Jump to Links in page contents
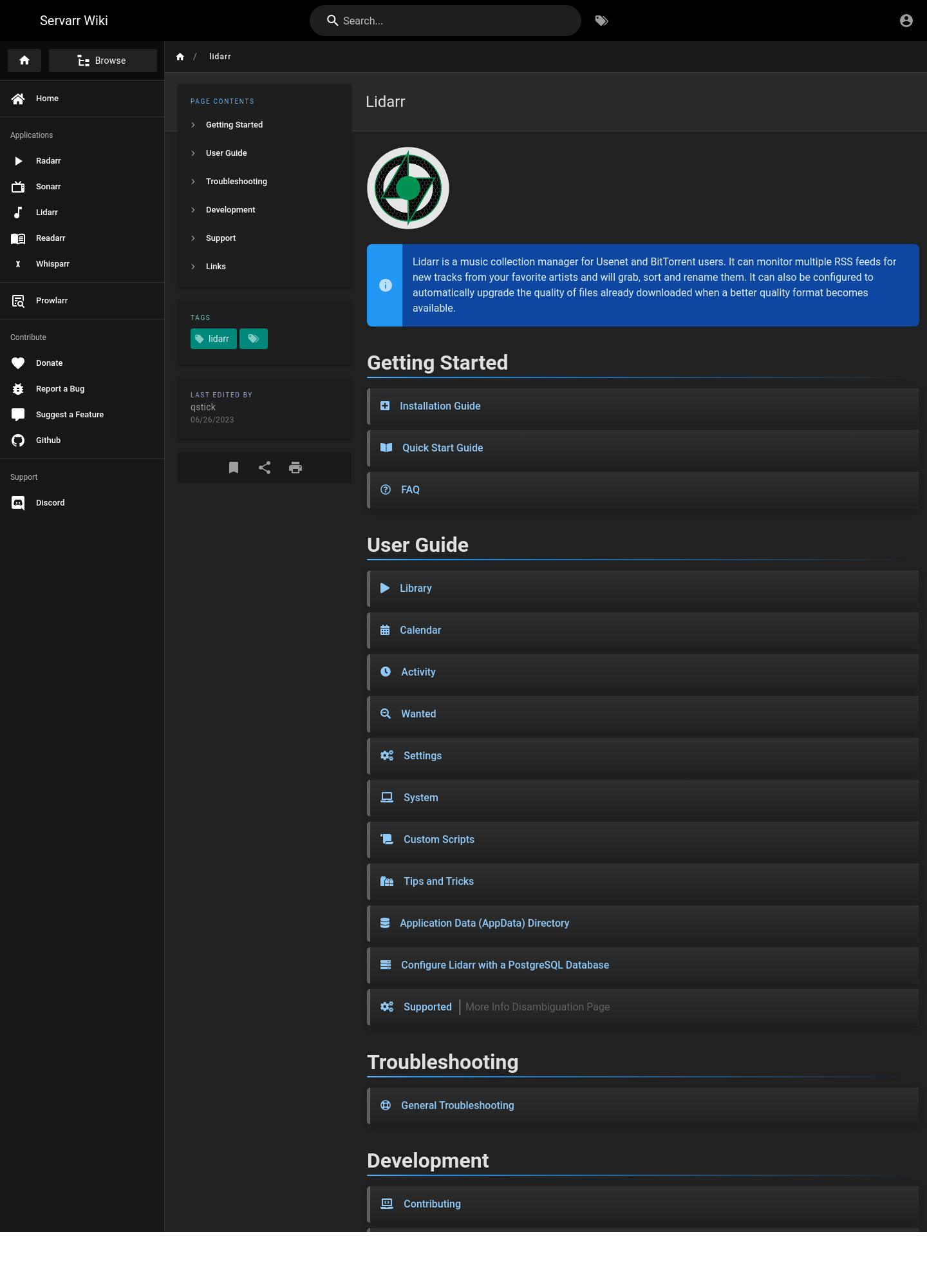Screen dimensions: 927x1288 click(x=265, y=267)
